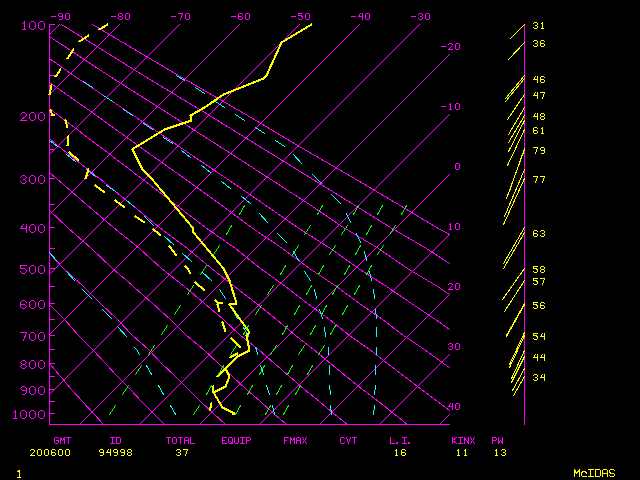The height and width of the screenshot is (480, 640).
Task: Click the L.I. header label
Action: (400, 440)
